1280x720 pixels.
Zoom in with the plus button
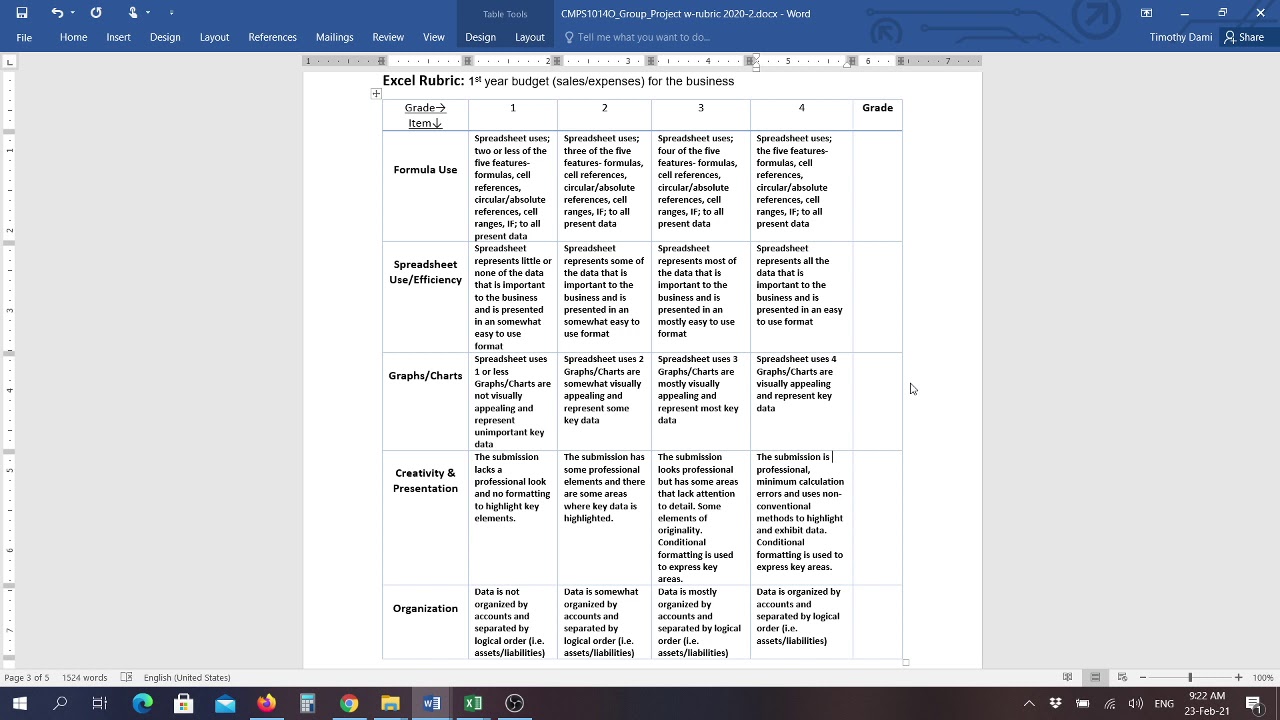[1238, 677]
